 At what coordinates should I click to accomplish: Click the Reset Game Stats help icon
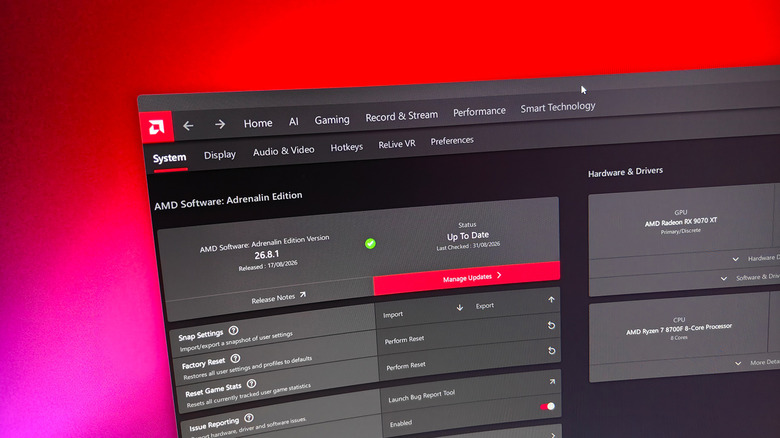(x=251, y=384)
